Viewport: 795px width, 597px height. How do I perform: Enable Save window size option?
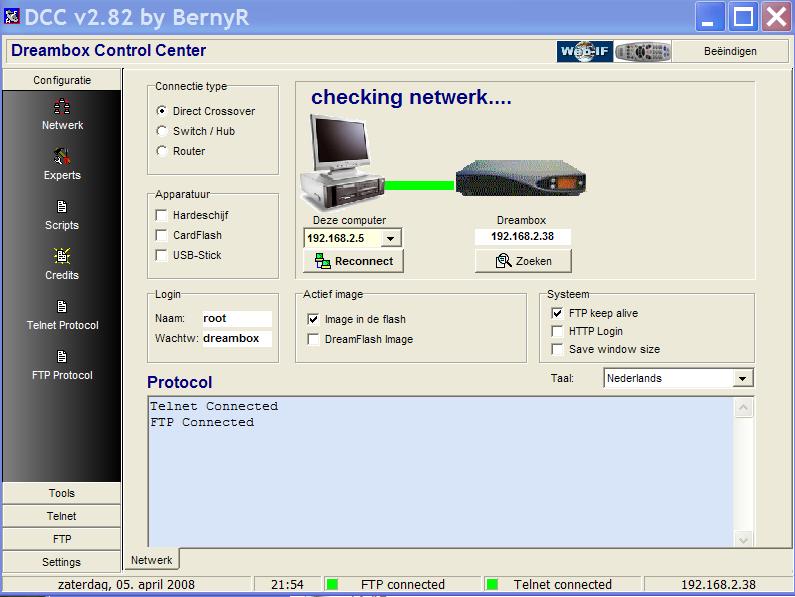(557, 349)
